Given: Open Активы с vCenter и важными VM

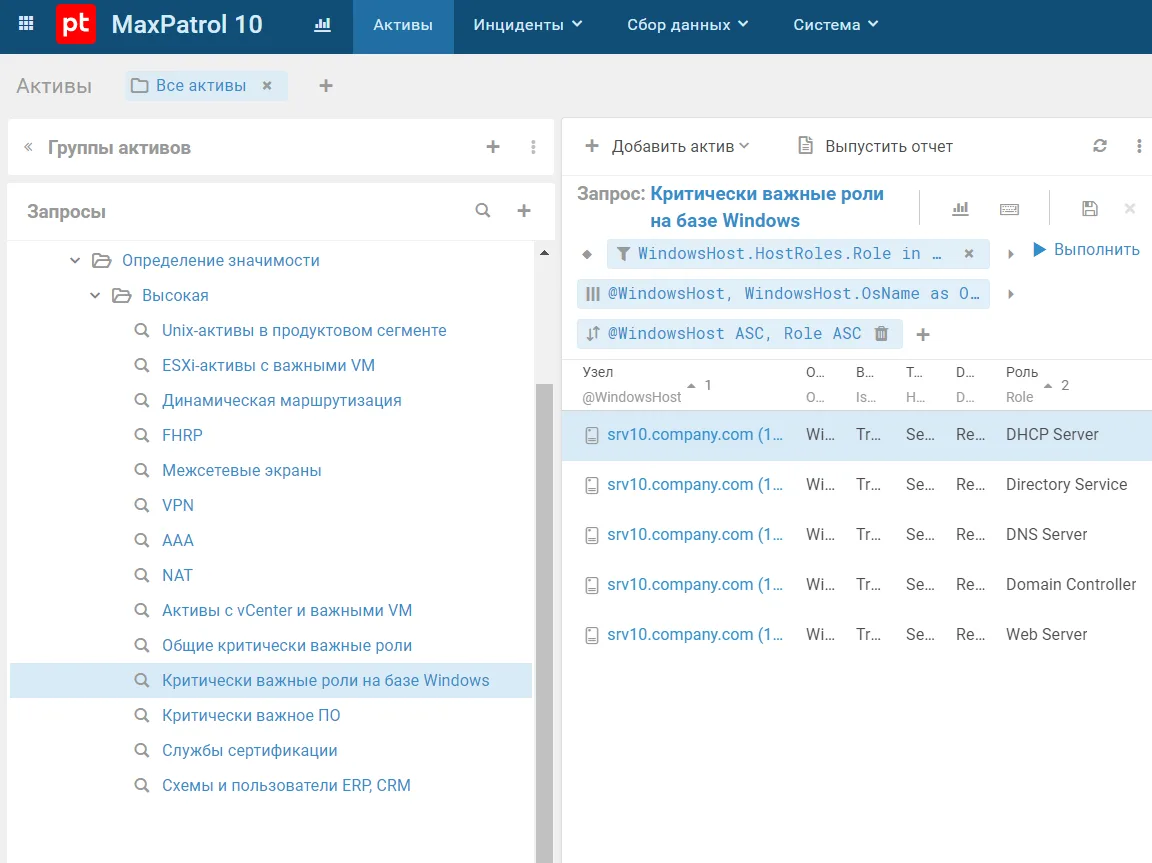Looking at the screenshot, I should pyautogui.click(x=287, y=610).
